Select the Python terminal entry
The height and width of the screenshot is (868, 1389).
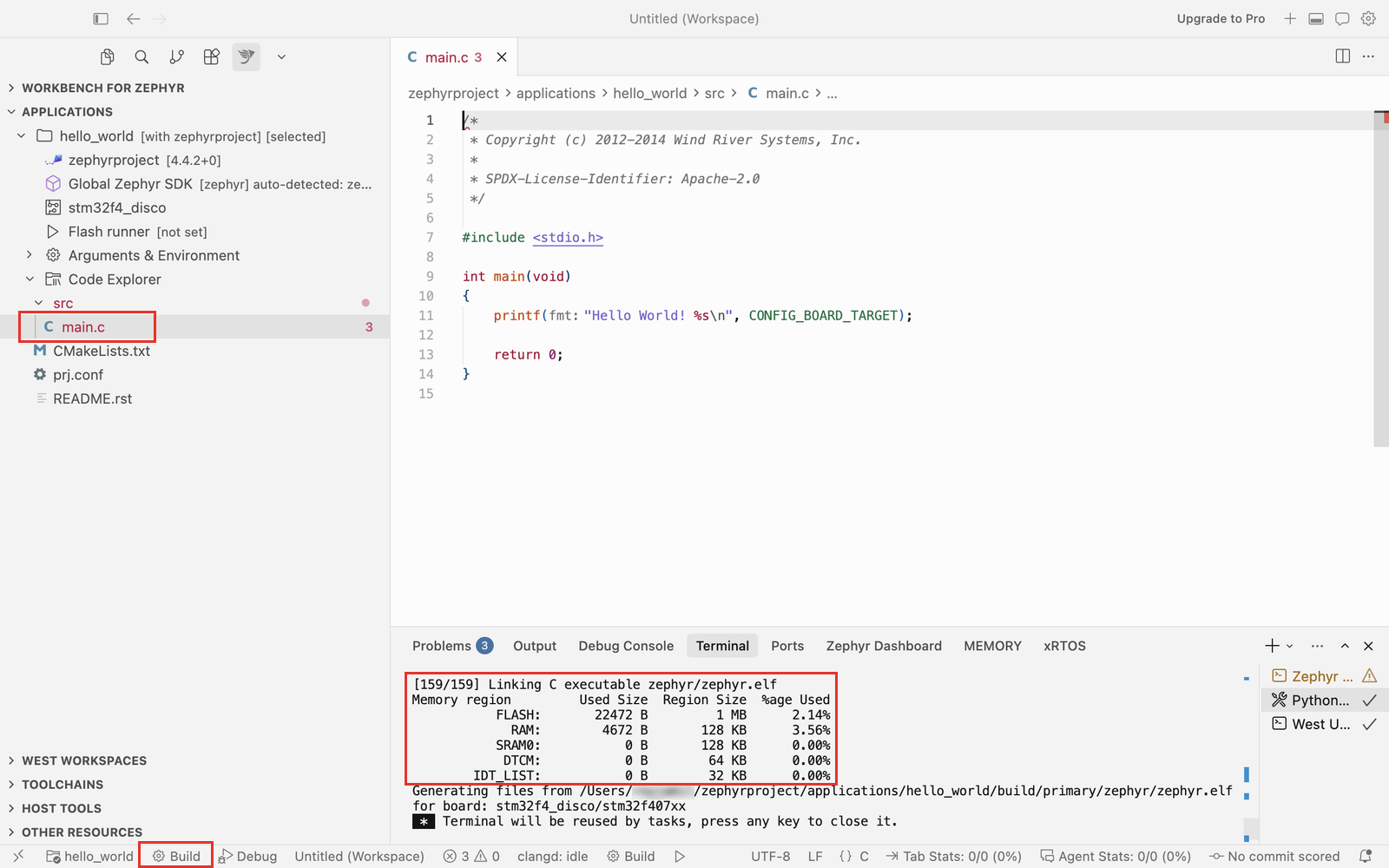pos(1323,700)
